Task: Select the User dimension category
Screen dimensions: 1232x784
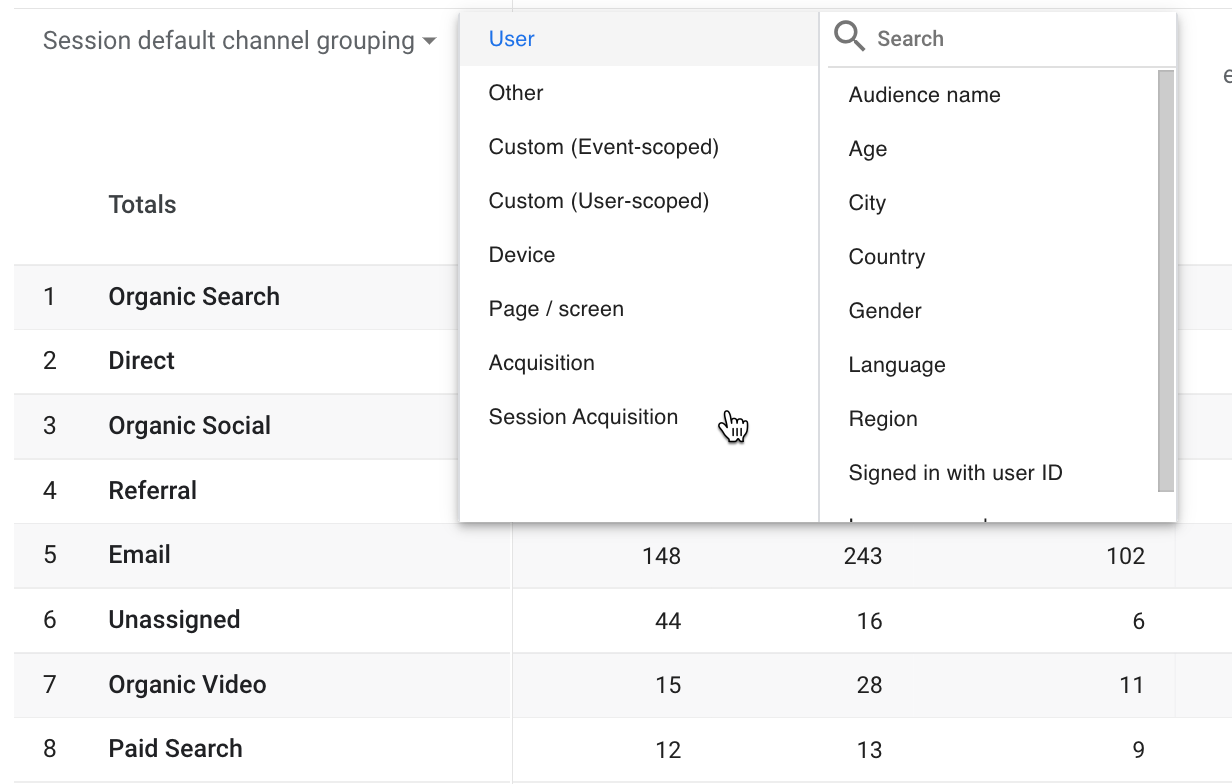Action: [512, 39]
